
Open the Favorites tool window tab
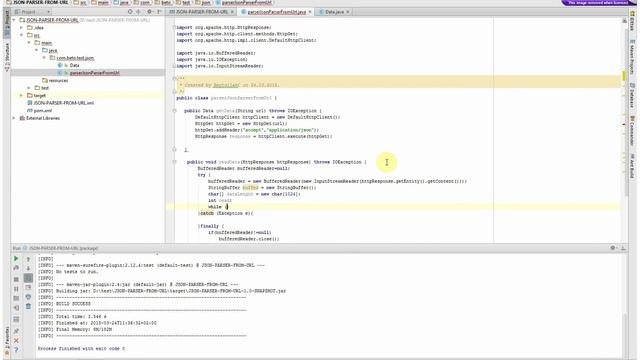point(7,341)
